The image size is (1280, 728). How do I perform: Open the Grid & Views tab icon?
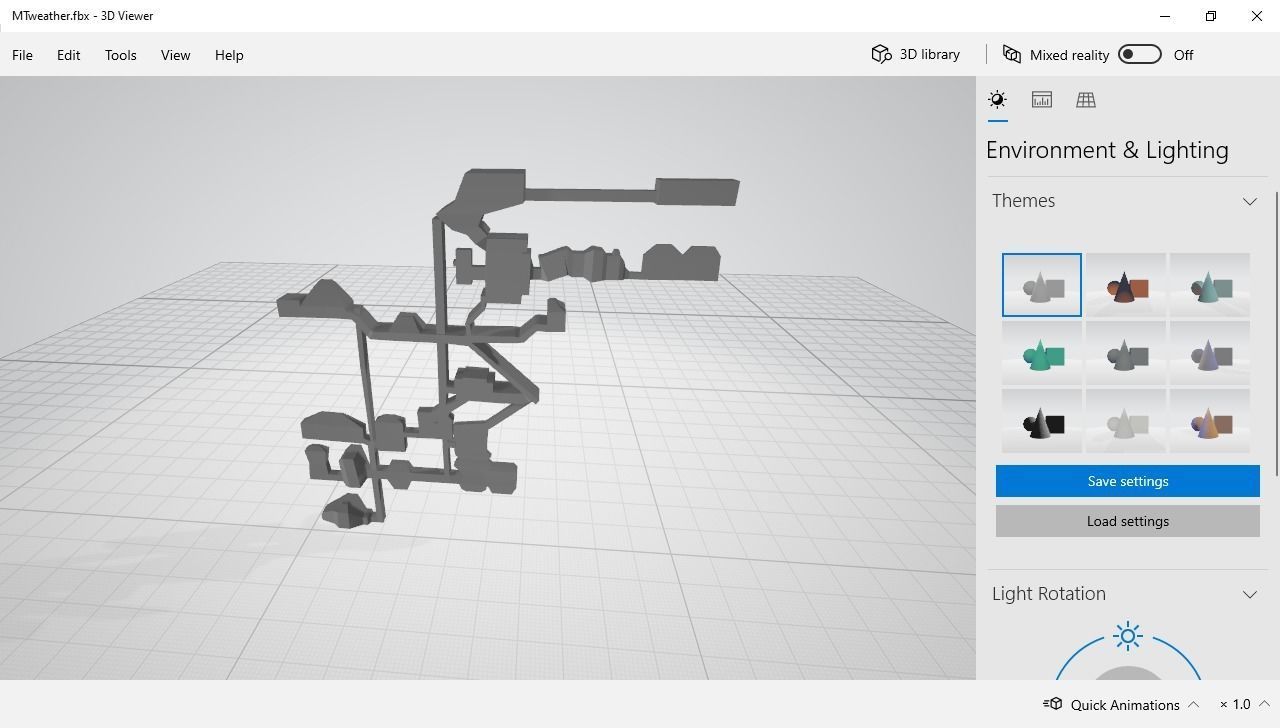click(1085, 100)
